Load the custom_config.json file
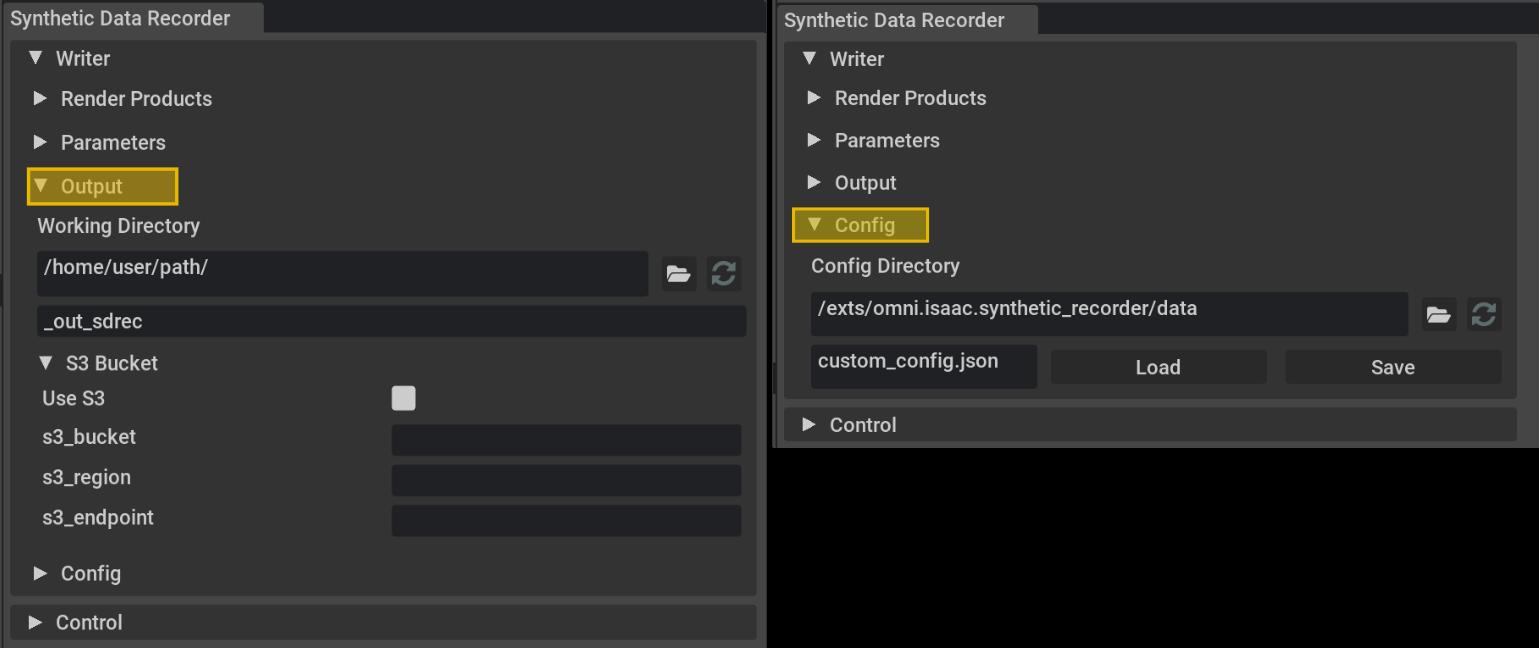Image resolution: width=1539 pixels, height=648 pixels. click(1157, 367)
